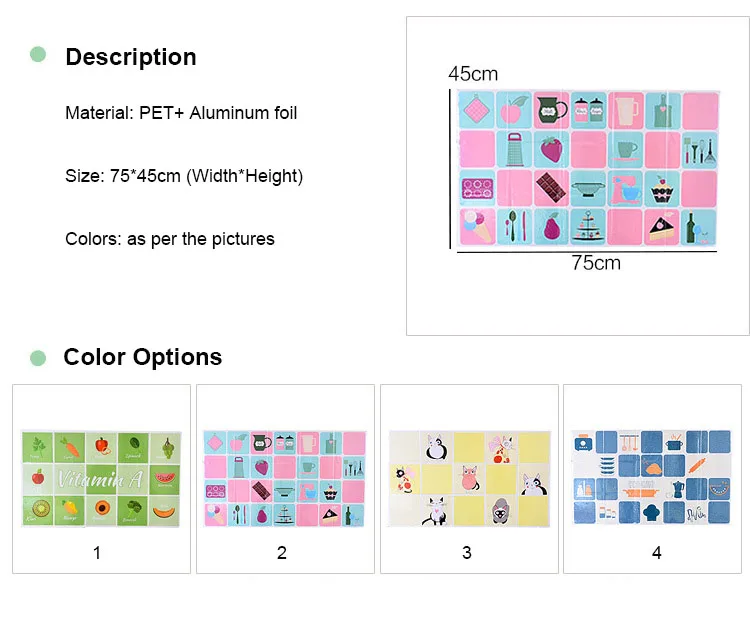The width and height of the screenshot is (750, 617).
Task: Pick the yellow cat pattern option 3
Action: click(x=469, y=479)
